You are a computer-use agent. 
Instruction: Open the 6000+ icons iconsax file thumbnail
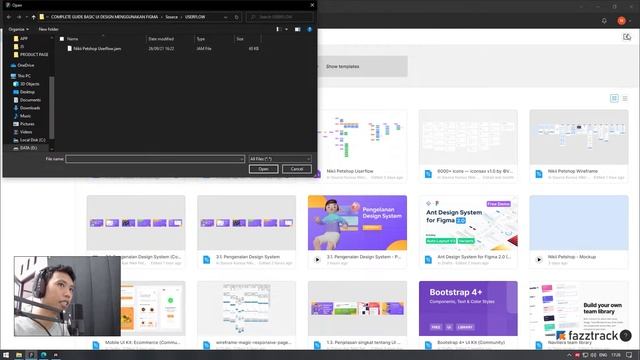click(468, 137)
